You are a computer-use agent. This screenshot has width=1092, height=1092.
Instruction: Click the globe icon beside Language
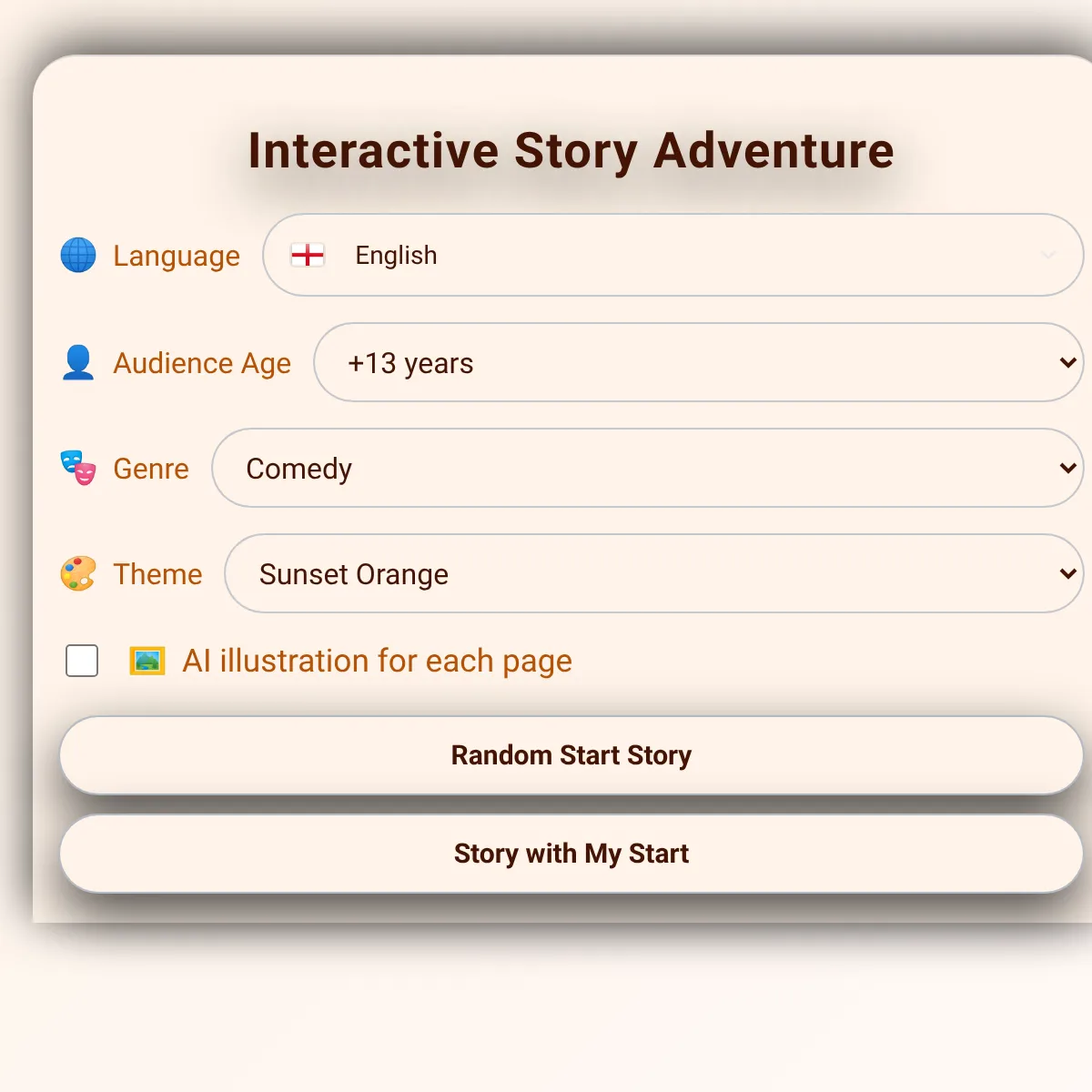tap(78, 256)
